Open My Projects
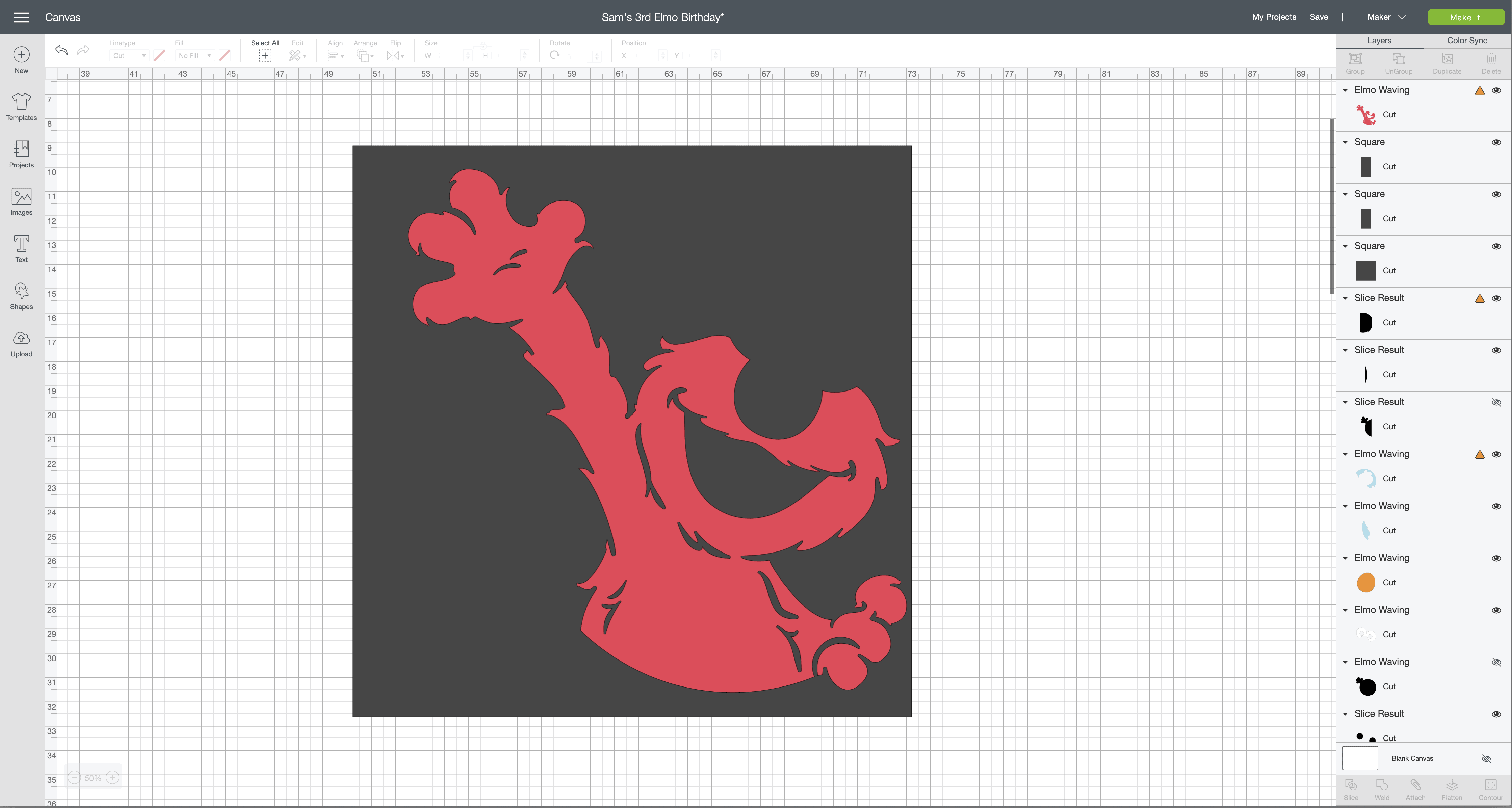1512x808 pixels. point(1274,17)
